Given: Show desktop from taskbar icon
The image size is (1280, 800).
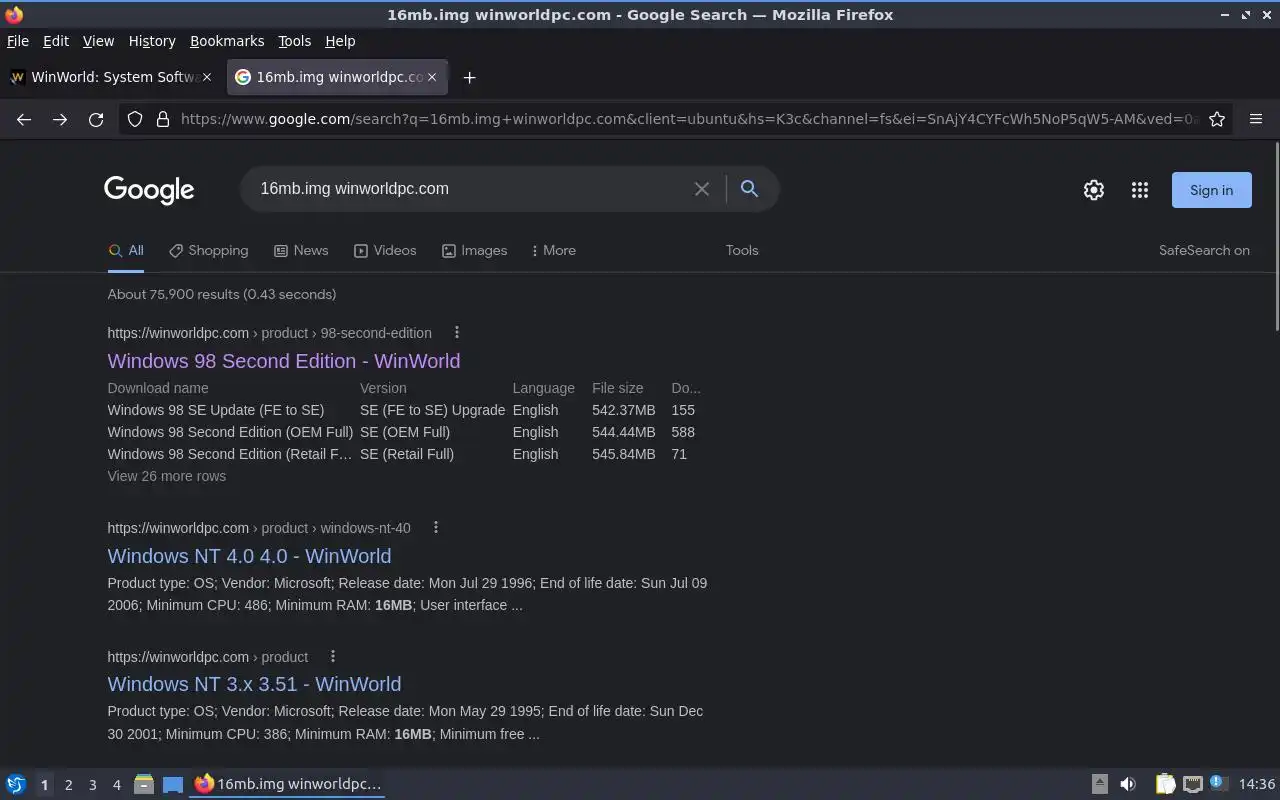Looking at the screenshot, I should click(x=172, y=784).
